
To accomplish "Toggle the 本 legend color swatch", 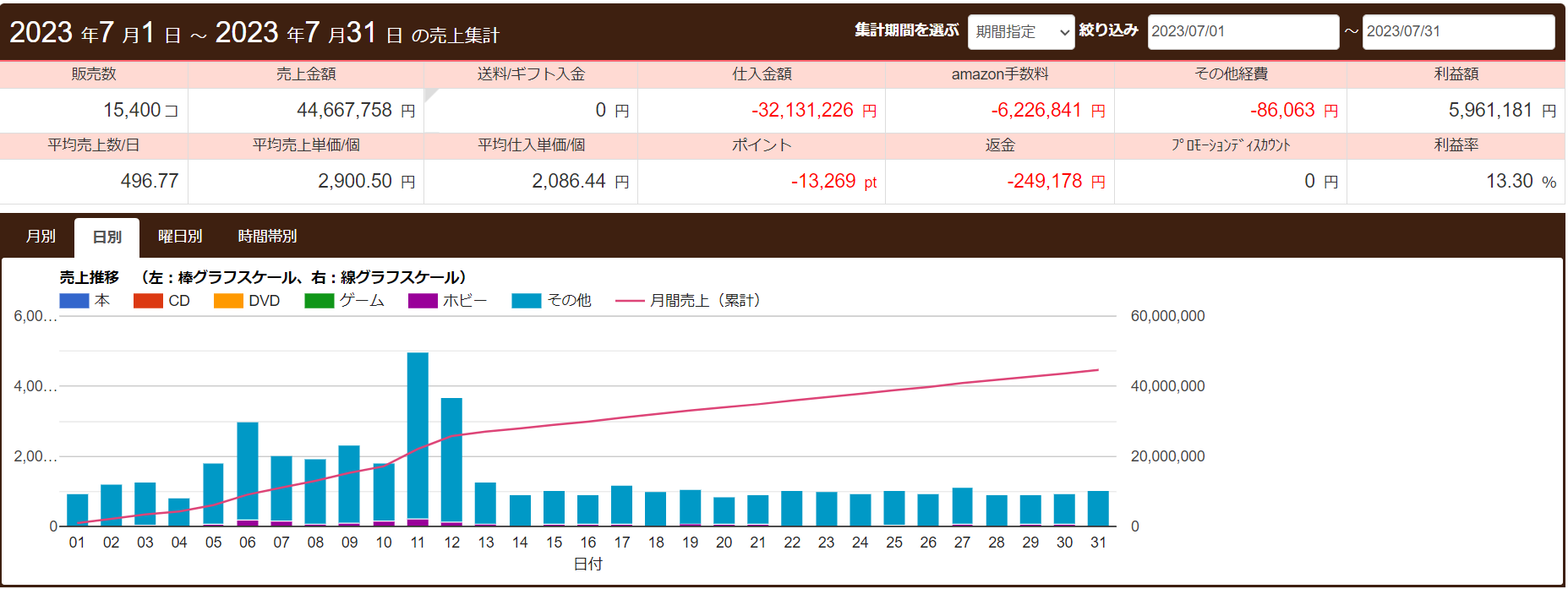I will point(74,301).
